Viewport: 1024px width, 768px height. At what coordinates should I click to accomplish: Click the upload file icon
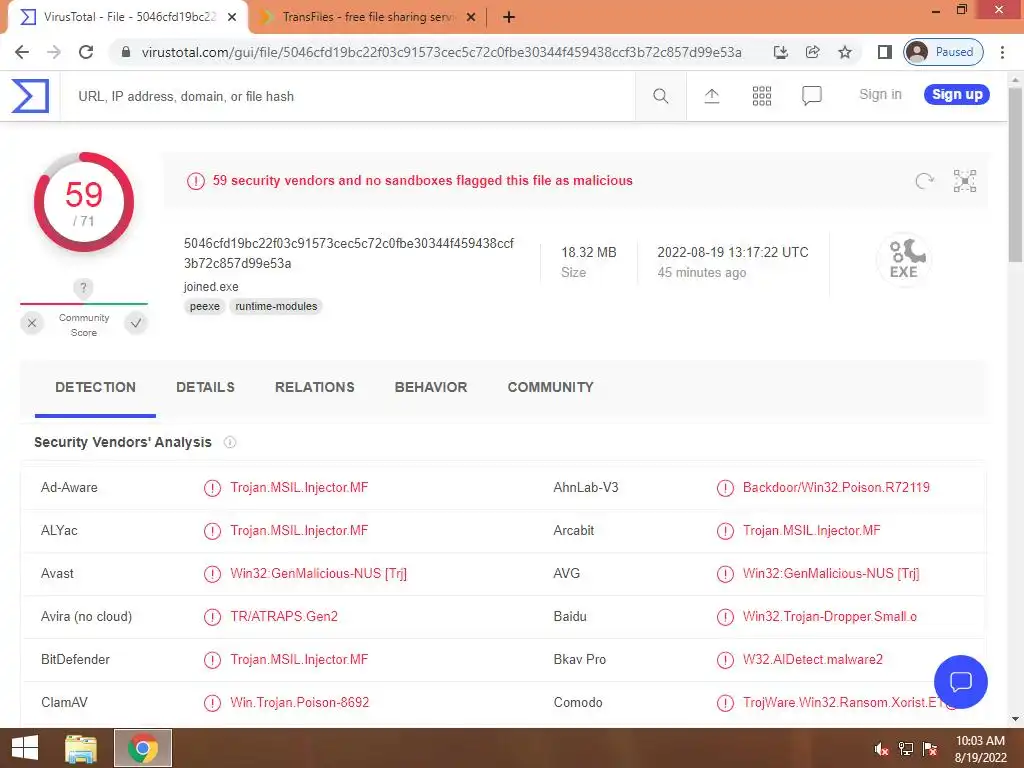pos(712,96)
